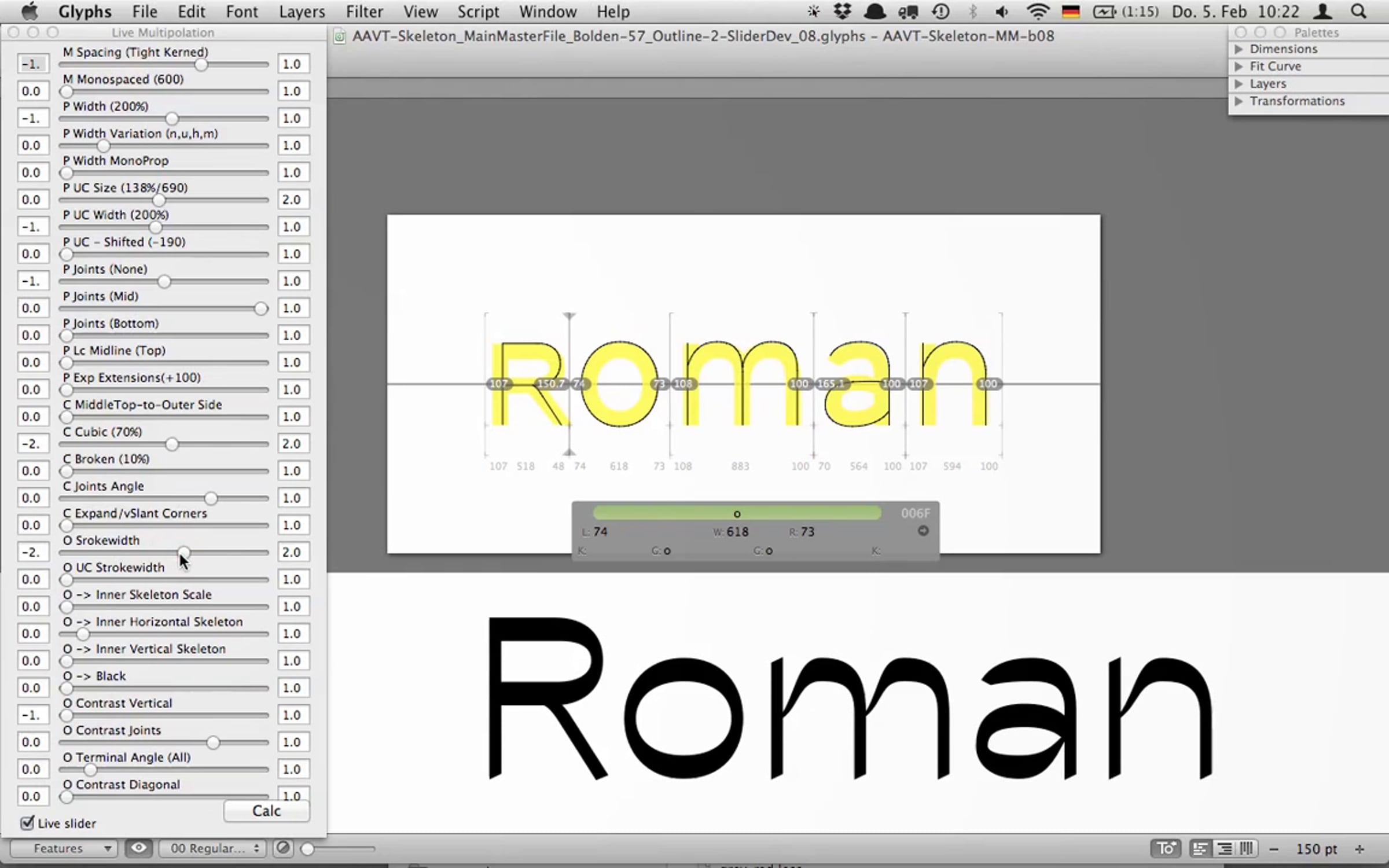The height and width of the screenshot is (868, 1389).
Task: Choose left-to-right text alignment icon
Action: pos(1200,848)
